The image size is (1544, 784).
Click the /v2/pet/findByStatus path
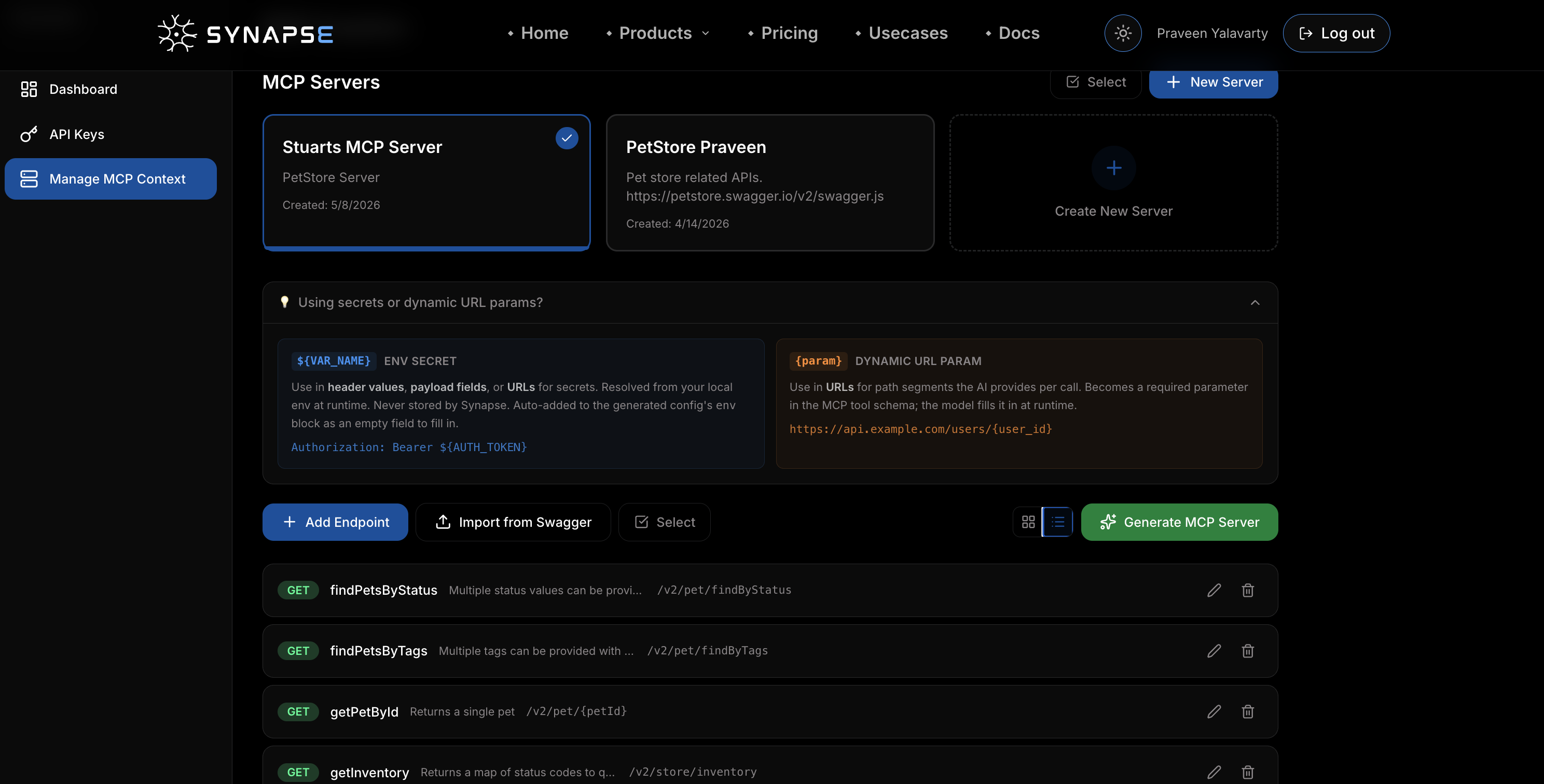[724, 590]
